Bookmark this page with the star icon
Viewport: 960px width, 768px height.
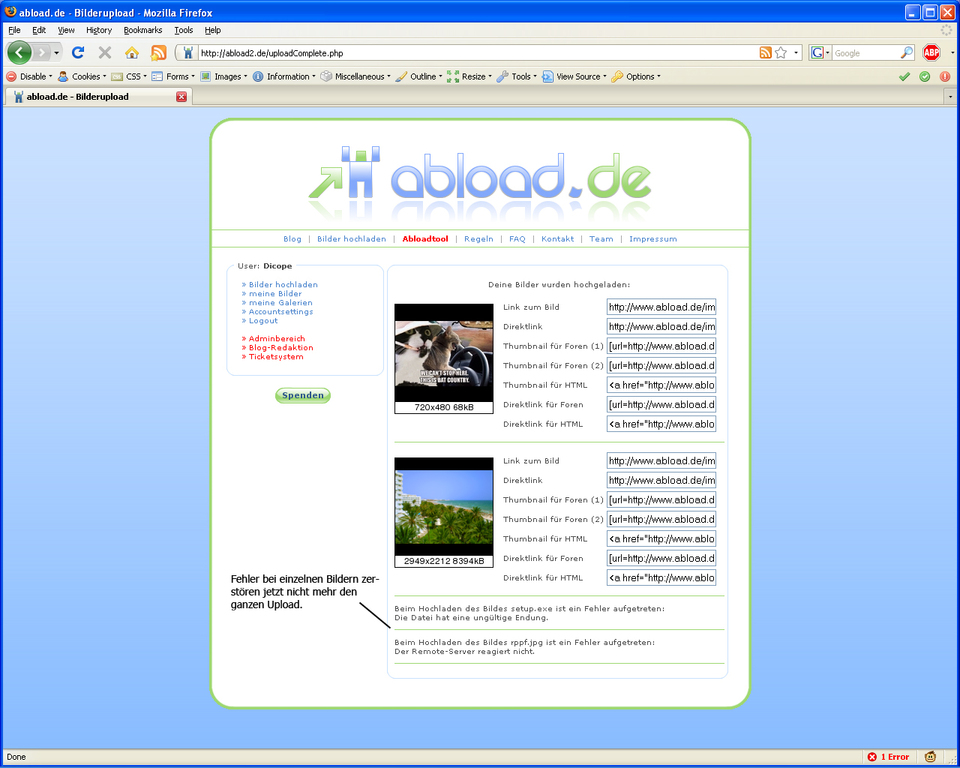pyautogui.click(x=781, y=53)
